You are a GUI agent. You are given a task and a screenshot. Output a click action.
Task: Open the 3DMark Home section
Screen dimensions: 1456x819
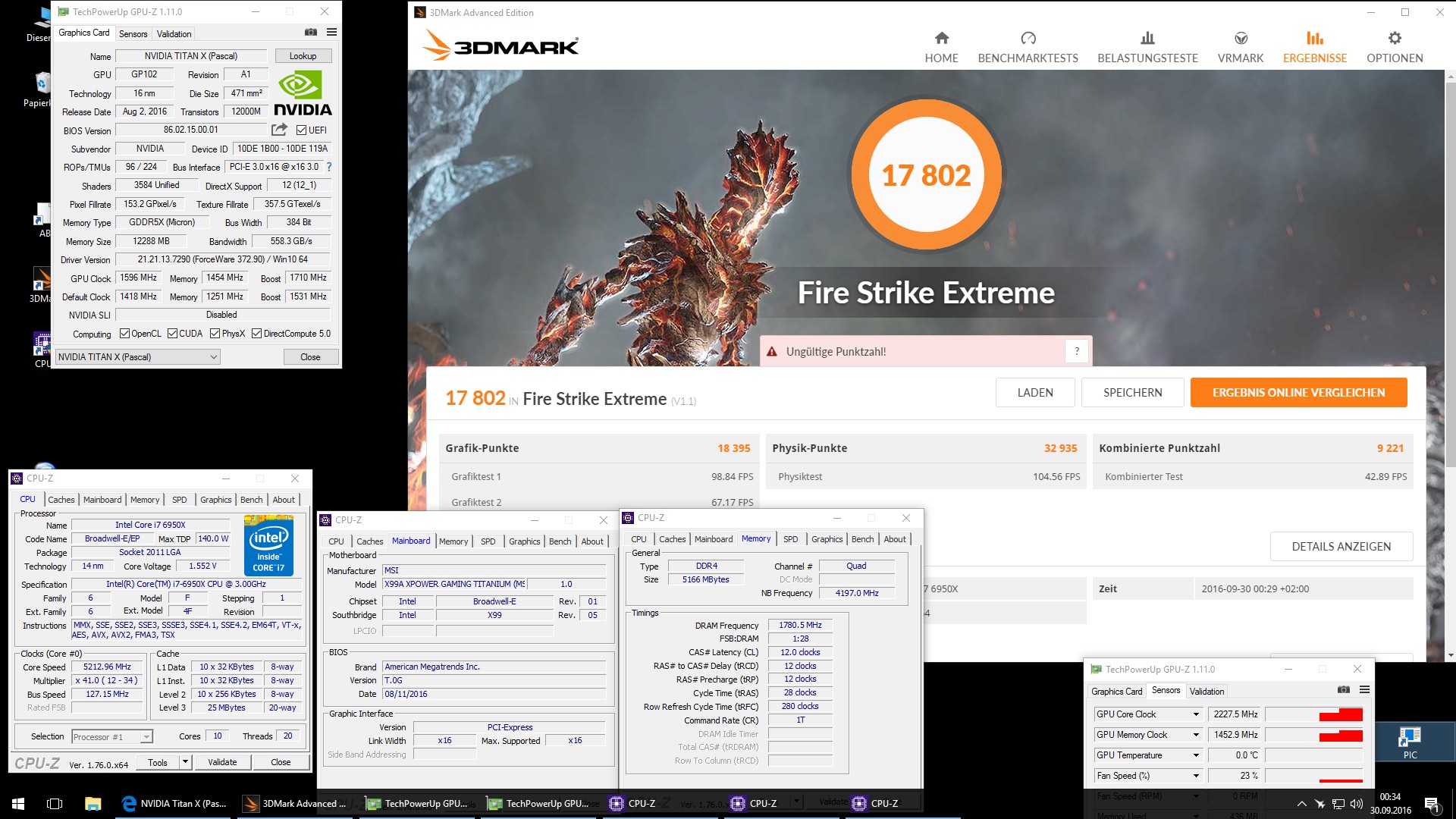[x=941, y=47]
